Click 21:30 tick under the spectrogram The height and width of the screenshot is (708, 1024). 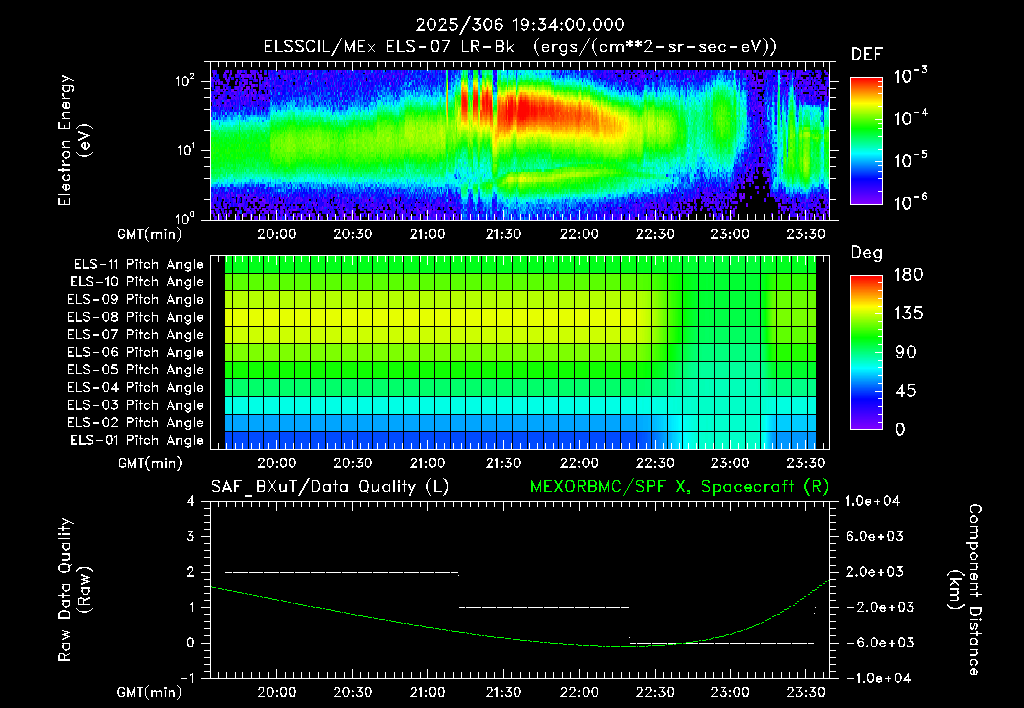504,234
